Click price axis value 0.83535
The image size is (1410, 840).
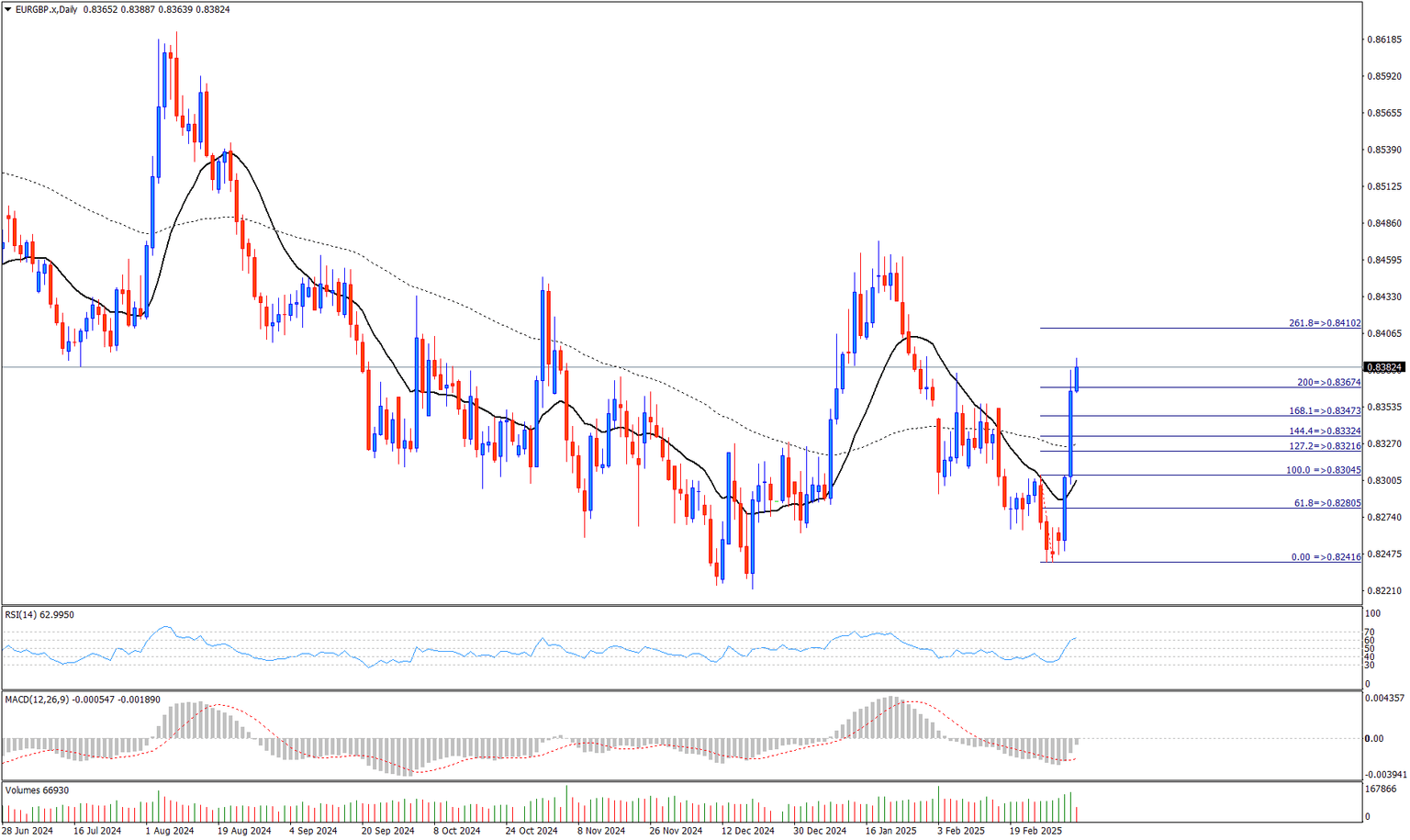(x=1384, y=407)
